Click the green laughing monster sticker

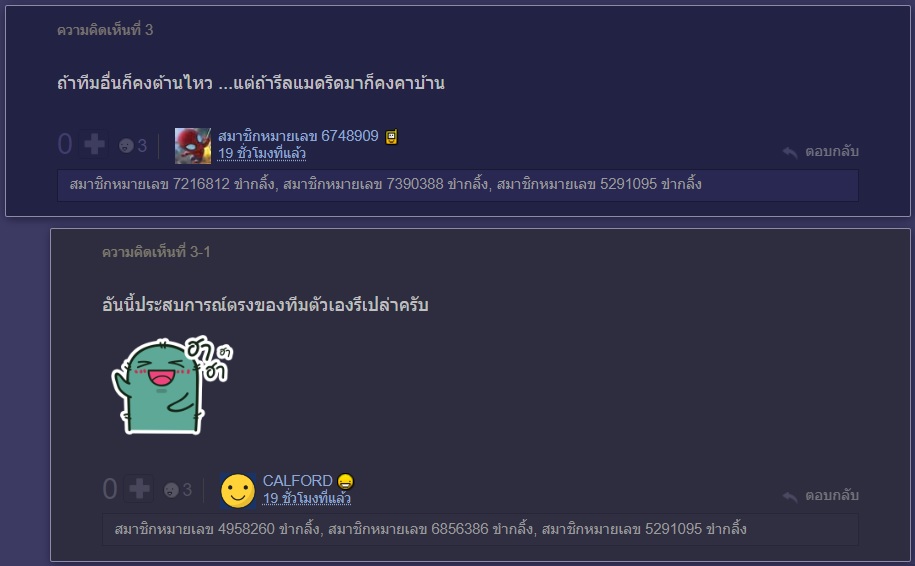click(x=172, y=385)
